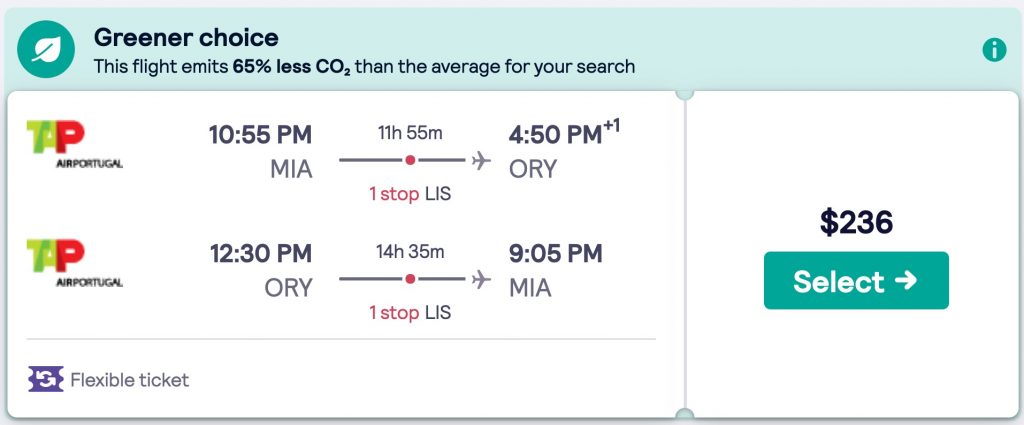Click the purple Flexible ticket icon
This screenshot has height=425, width=1024.
coord(46,380)
